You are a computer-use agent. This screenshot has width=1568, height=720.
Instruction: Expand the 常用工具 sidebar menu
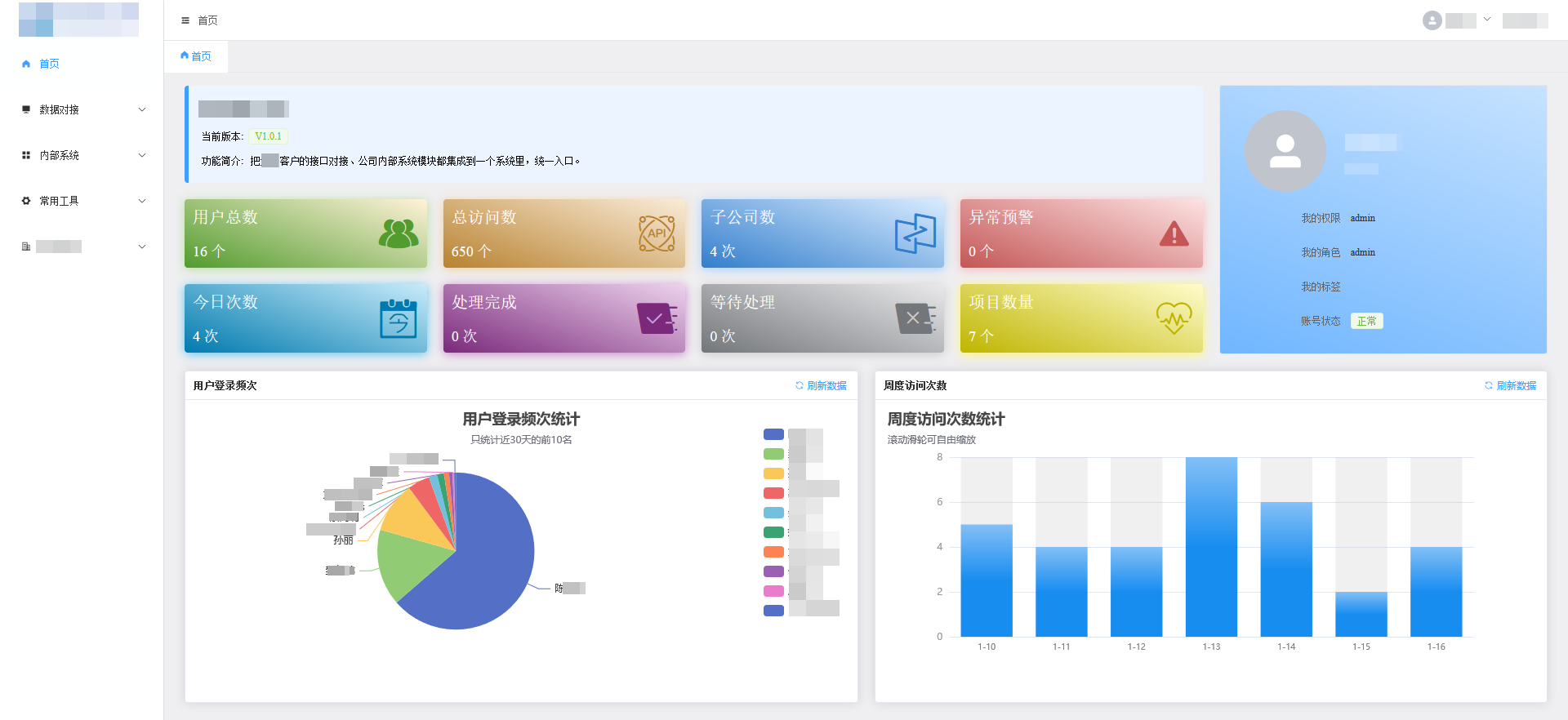[x=82, y=201]
